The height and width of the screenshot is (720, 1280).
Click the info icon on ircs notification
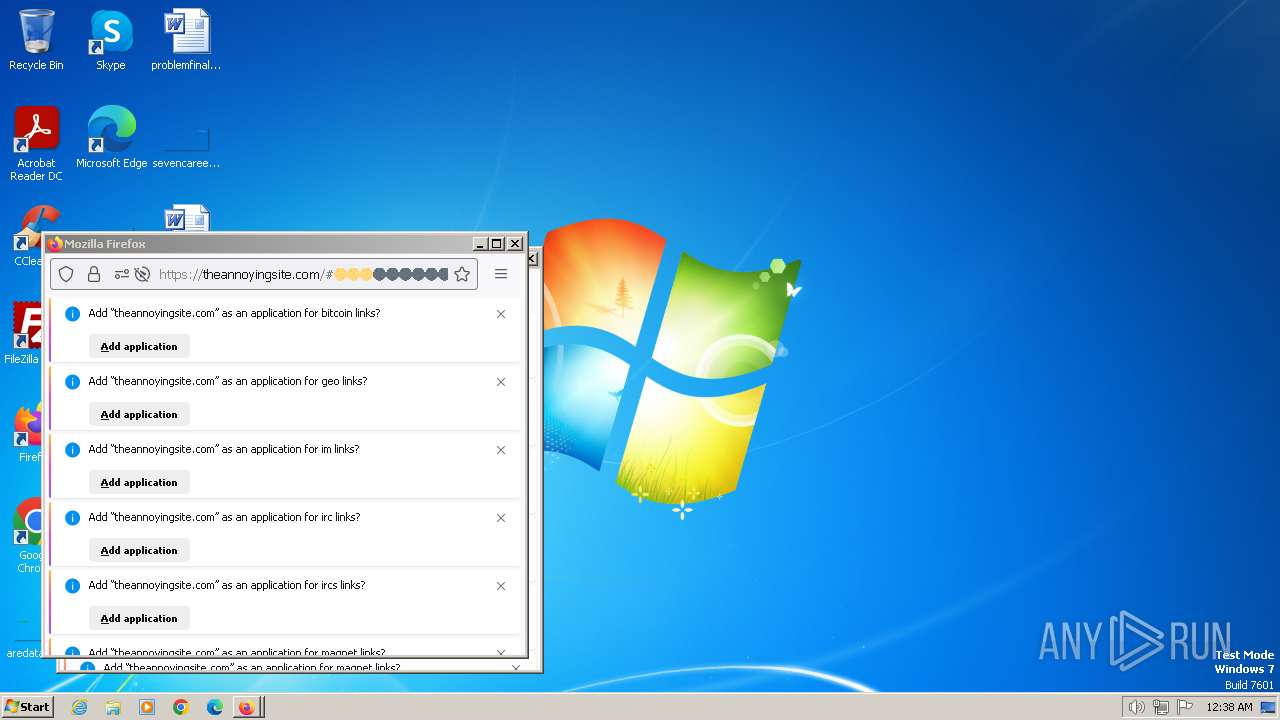[x=72, y=586]
